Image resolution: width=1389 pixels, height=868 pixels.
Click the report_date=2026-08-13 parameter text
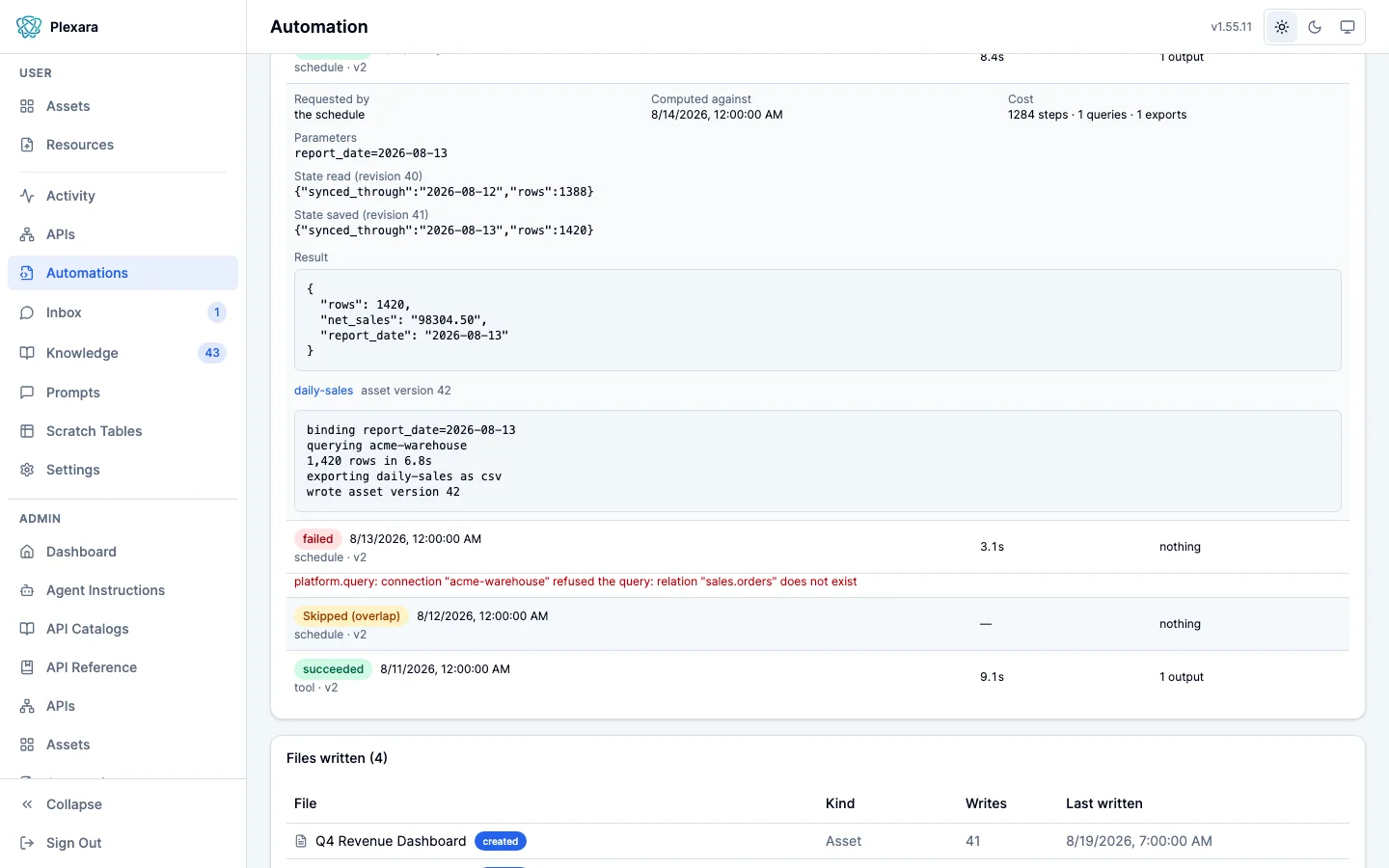point(370,153)
